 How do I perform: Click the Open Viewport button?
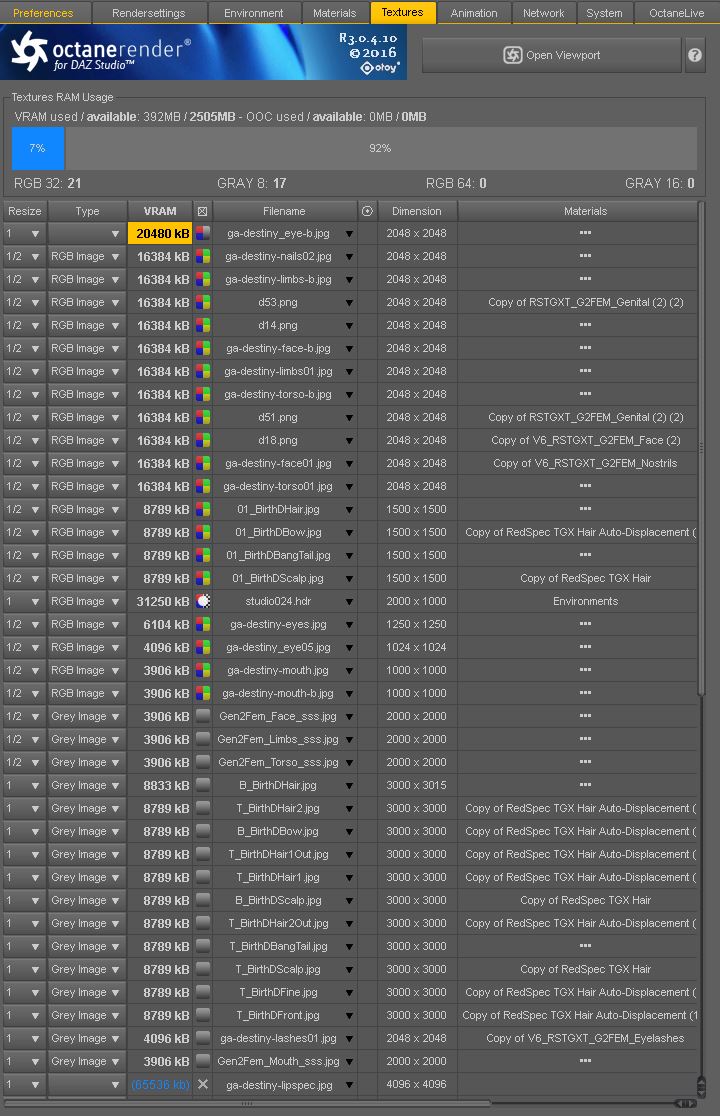click(x=552, y=55)
